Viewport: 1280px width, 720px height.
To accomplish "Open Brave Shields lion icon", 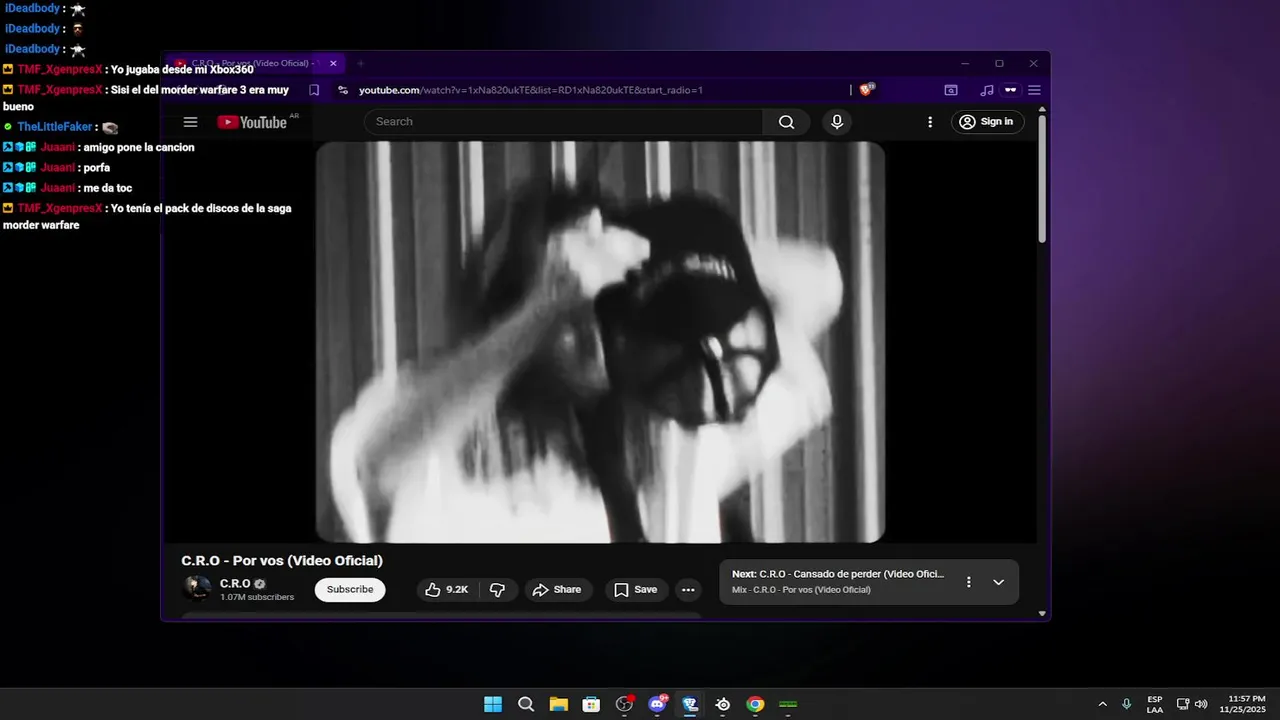I will click(866, 90).
